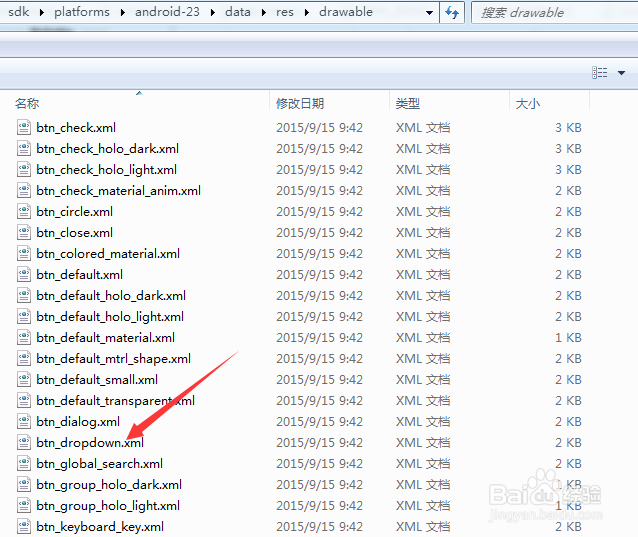Viewport: 638px width, 537px height.
Task: Select file name btn_check.xml
Action: pyautogui.click(x=76, y=127)
